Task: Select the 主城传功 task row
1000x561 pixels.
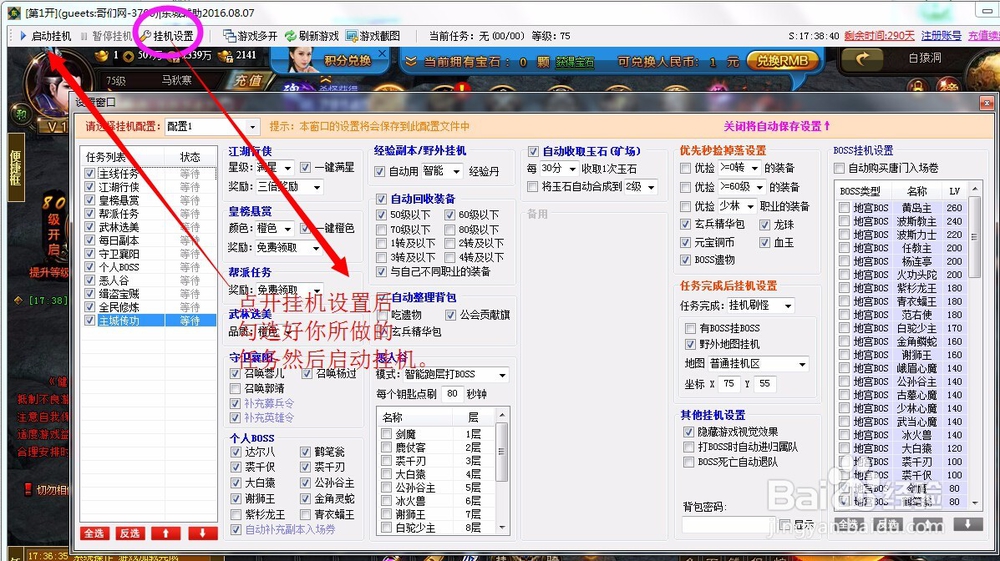Action: (149, 321)
